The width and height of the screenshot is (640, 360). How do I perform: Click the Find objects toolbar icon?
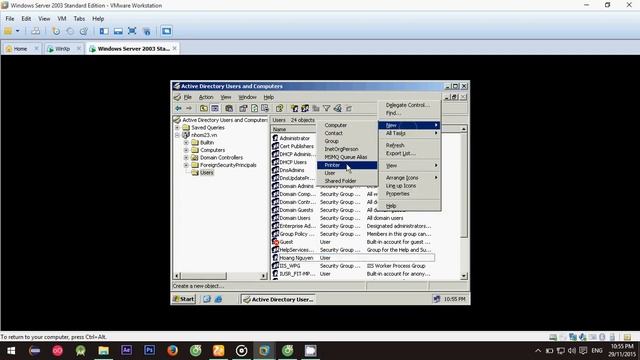coord(338,108)
